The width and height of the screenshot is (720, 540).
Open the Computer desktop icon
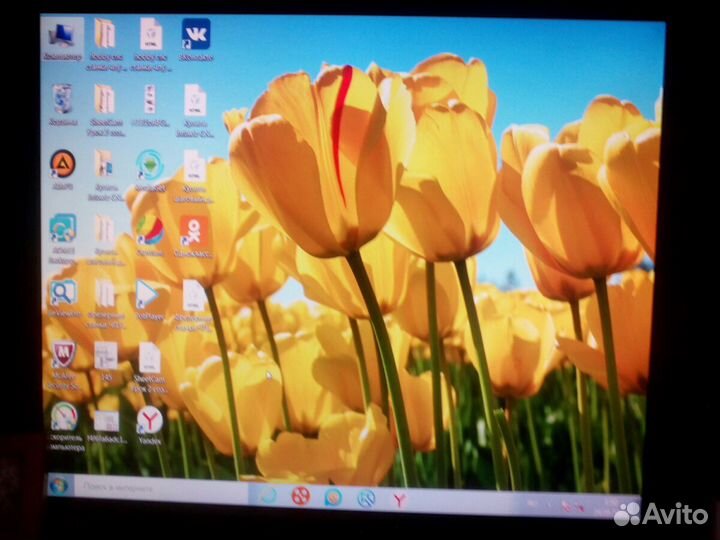(62, 39)
